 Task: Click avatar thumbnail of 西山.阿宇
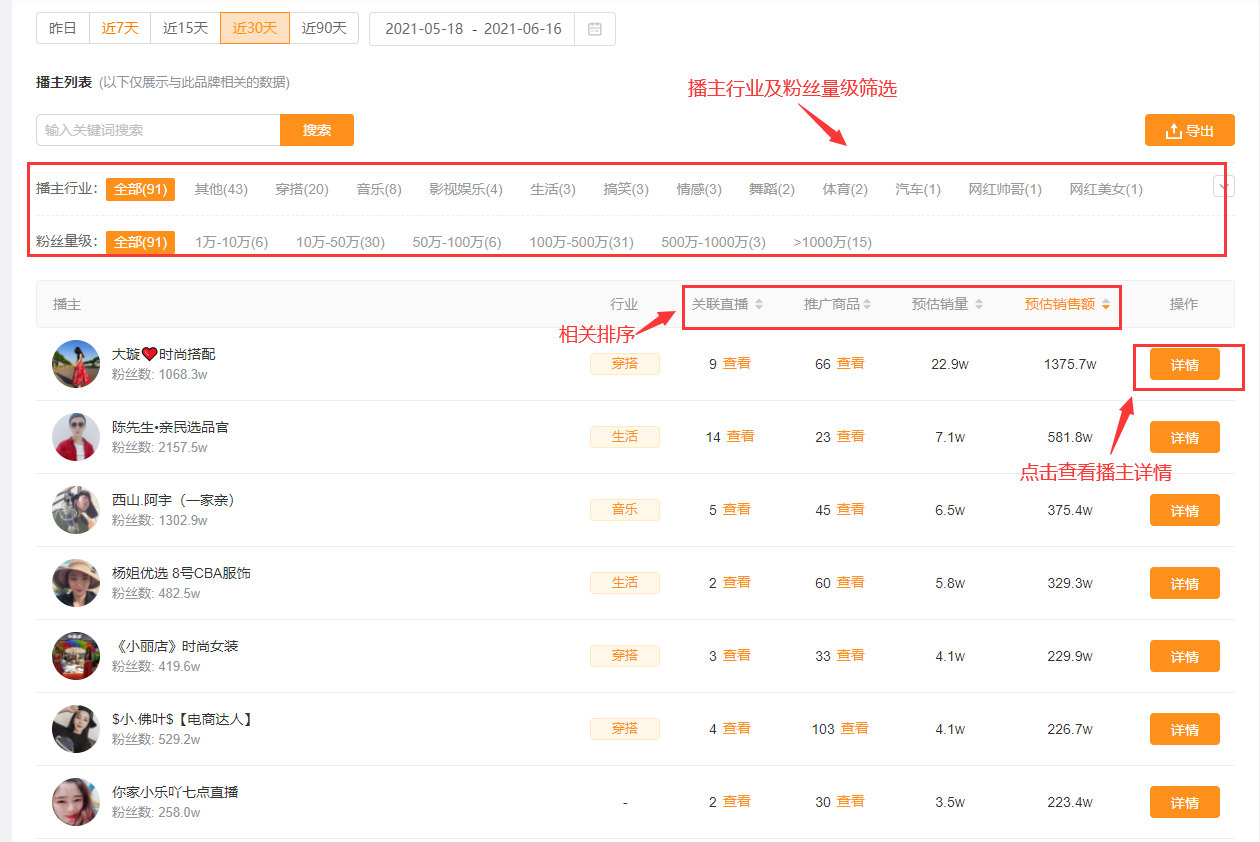(75, 510)
